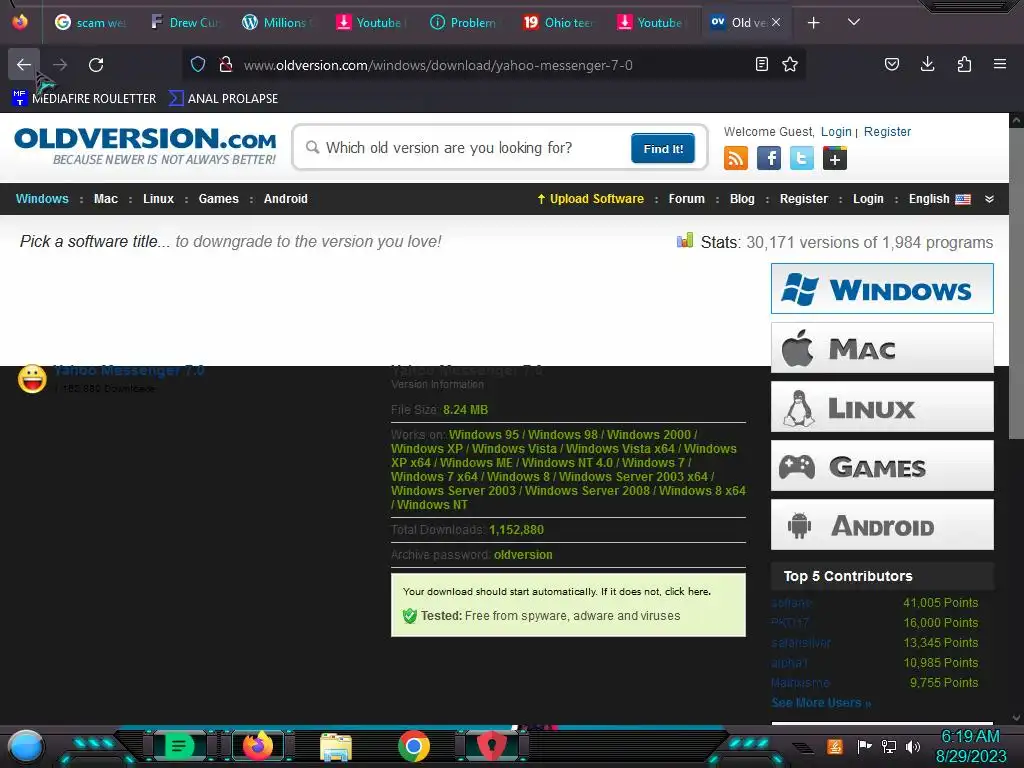Switch to the Problem tab

click(x=465, y=23)
